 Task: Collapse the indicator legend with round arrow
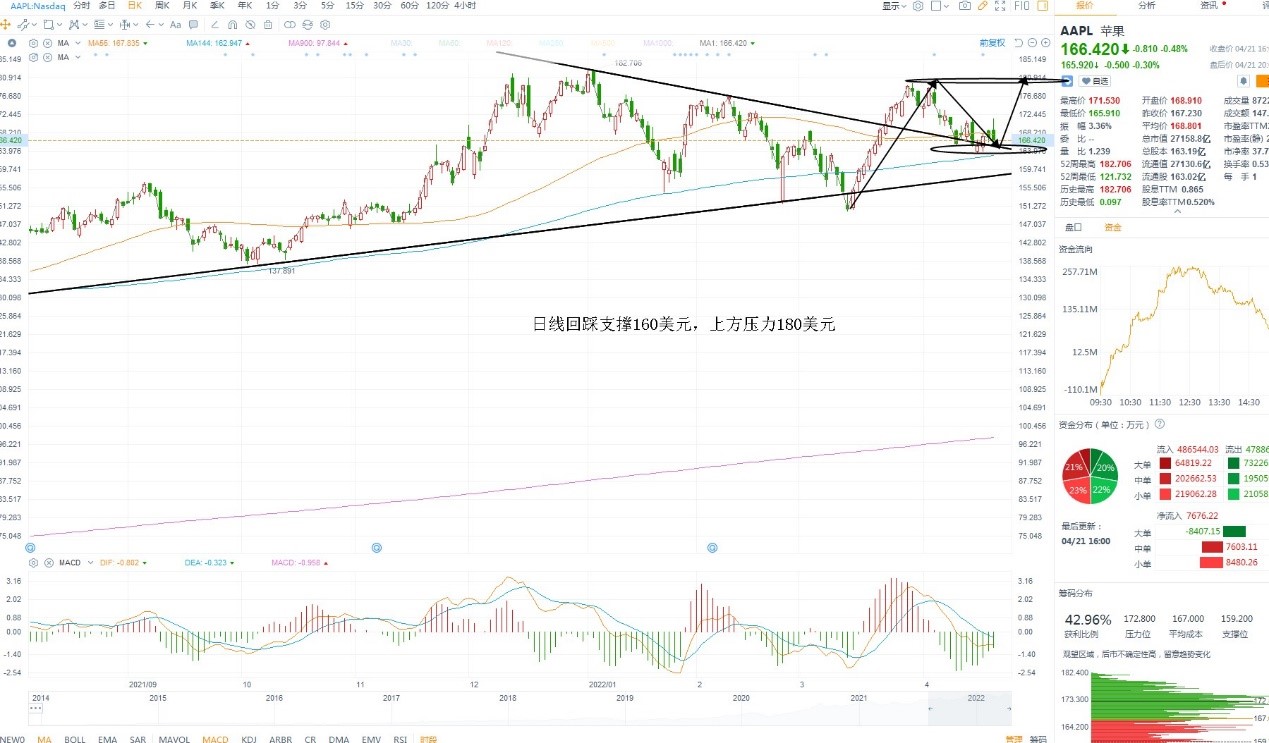12,43
